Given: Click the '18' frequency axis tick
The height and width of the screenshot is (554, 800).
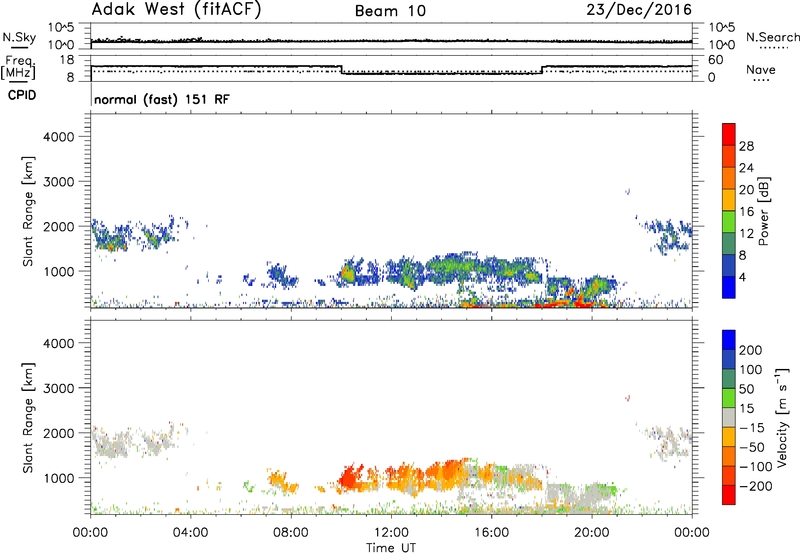Looking at the screenshot, I should click(x=67, y=60).
